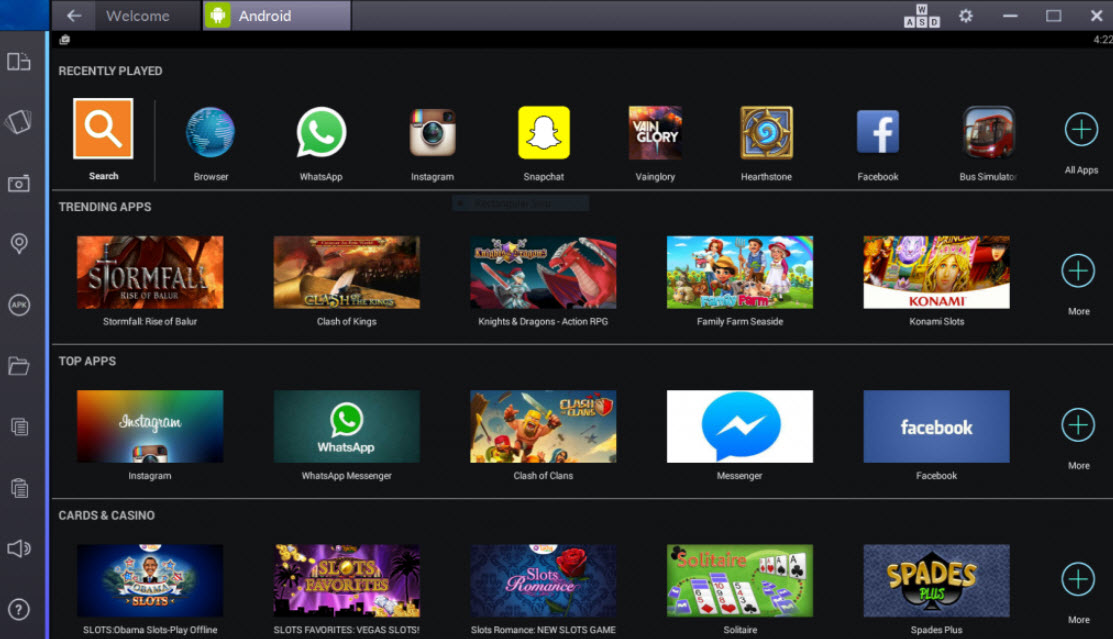Select Family Farm Seaside thumbnail
Screen dimensions: 1113x639
(740, 272)
